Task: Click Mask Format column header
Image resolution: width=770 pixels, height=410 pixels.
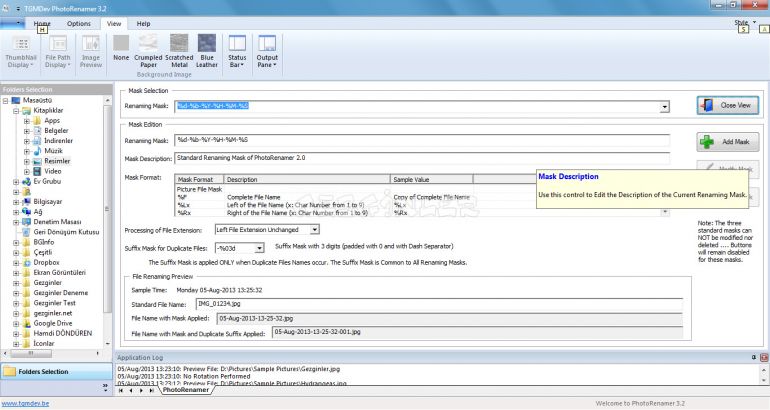Action: pyautogui.click(x=199, y=179)
